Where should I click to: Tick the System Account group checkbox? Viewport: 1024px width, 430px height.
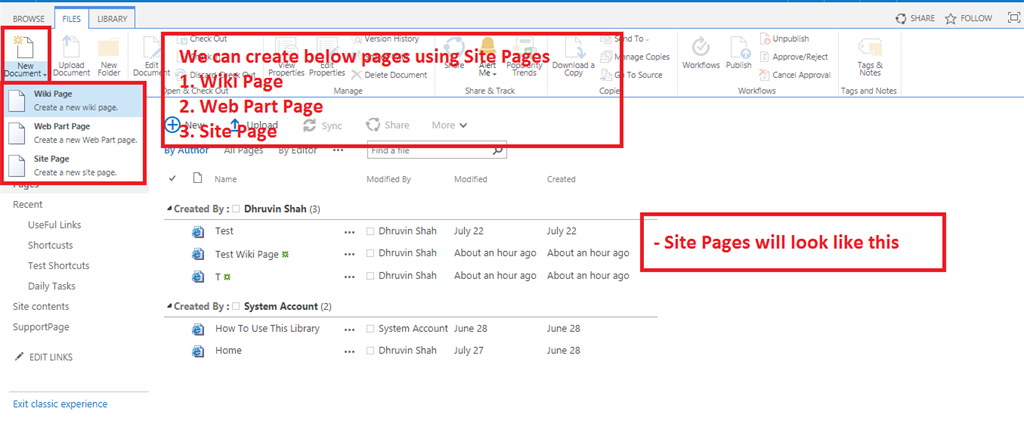pos(236,306)
